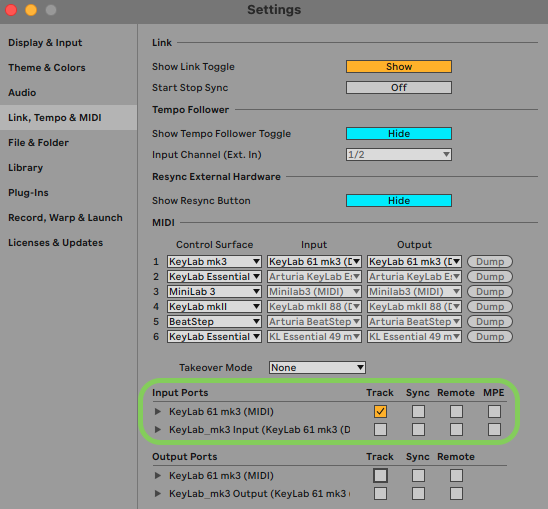Click Dump button for row 1
Screen dimensions: 548x509
[x=490, y=261]
